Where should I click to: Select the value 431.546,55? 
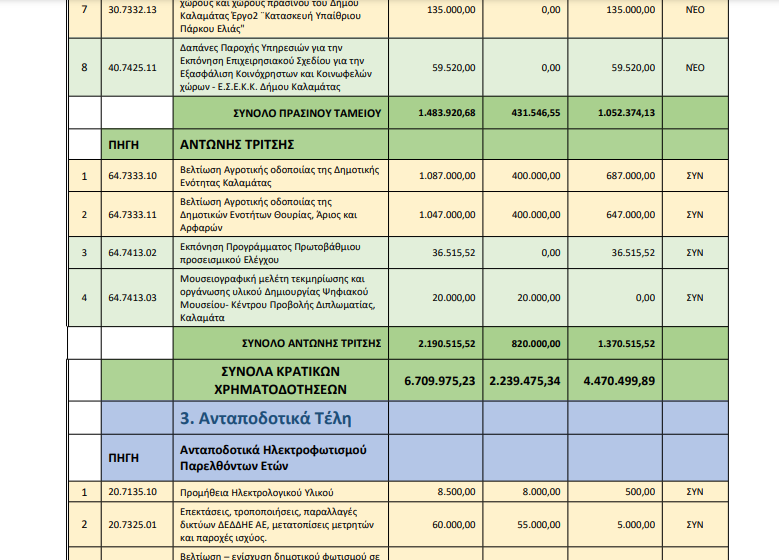click(536, 113)
